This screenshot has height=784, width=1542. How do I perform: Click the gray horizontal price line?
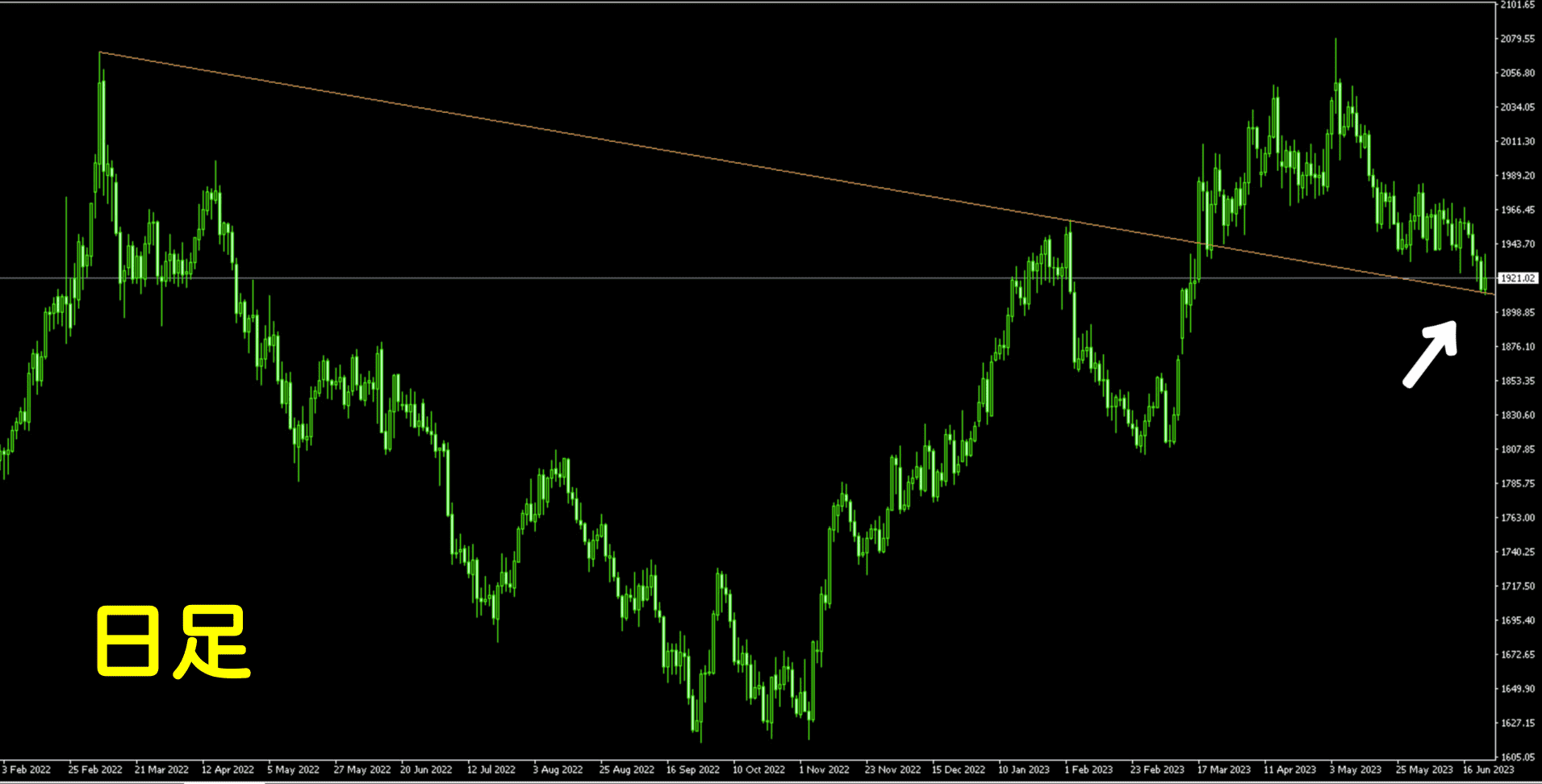[565, 278]
